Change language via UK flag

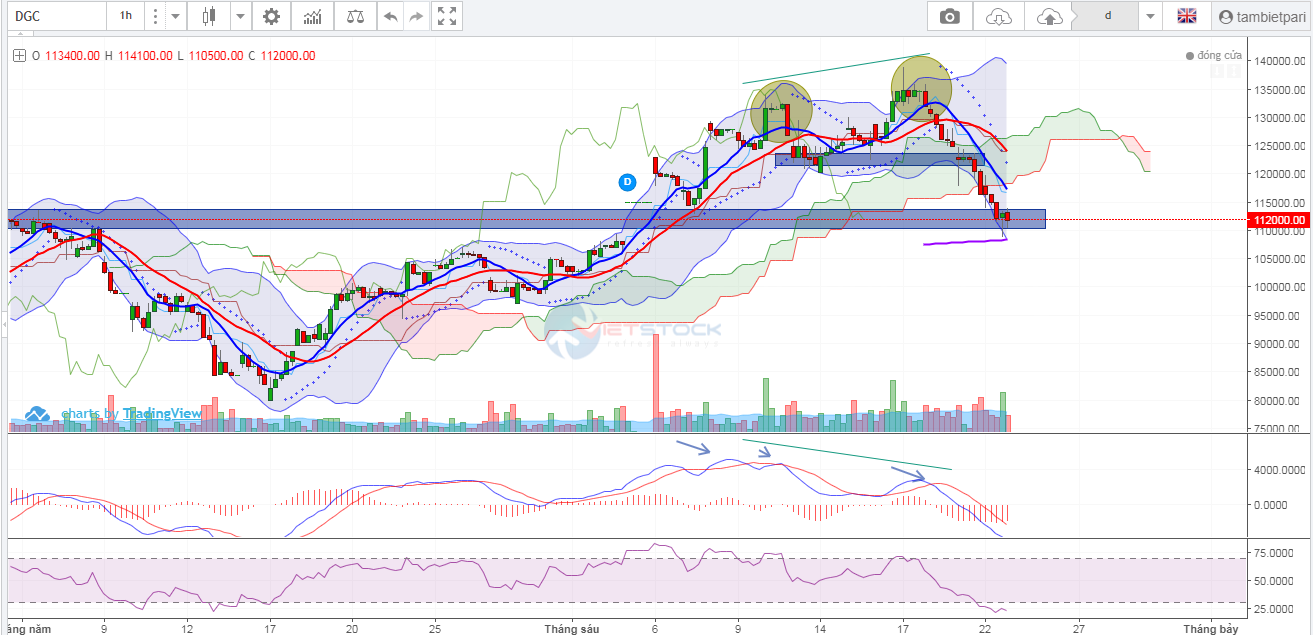[1187, 16]
